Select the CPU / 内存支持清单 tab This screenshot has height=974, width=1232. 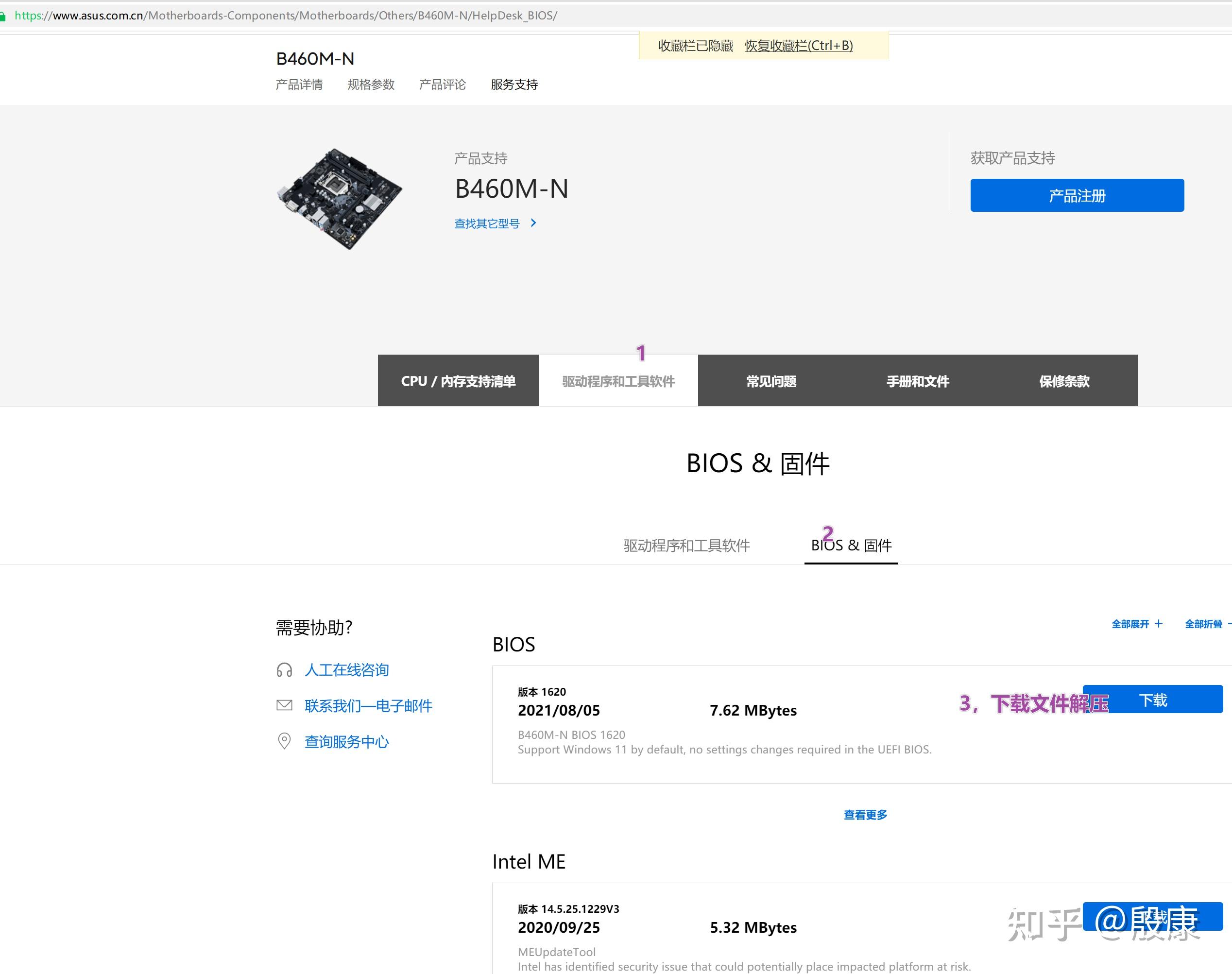(x=458, y=380)
